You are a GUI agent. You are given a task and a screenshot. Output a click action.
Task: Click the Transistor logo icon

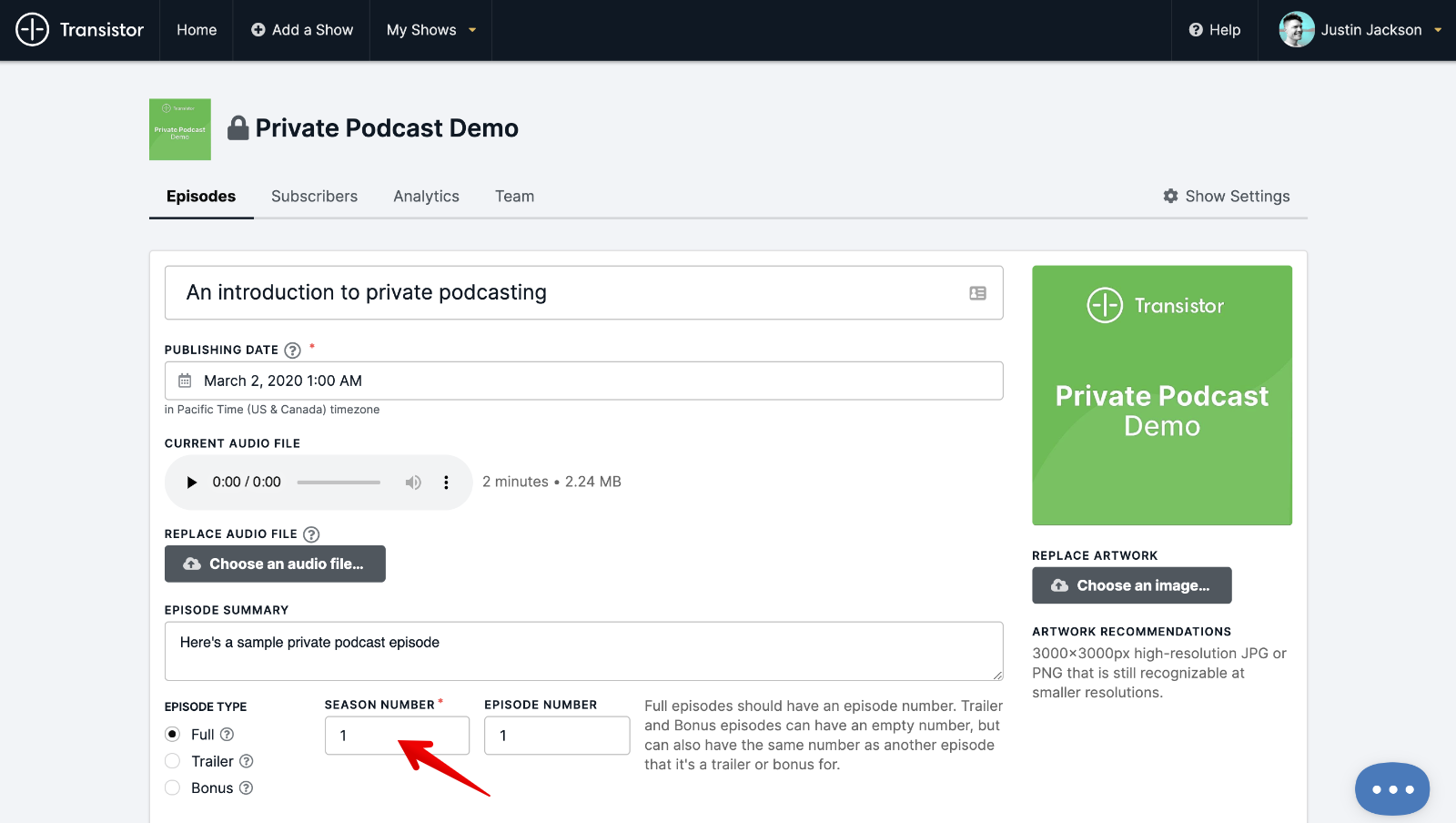pos(32,30)
